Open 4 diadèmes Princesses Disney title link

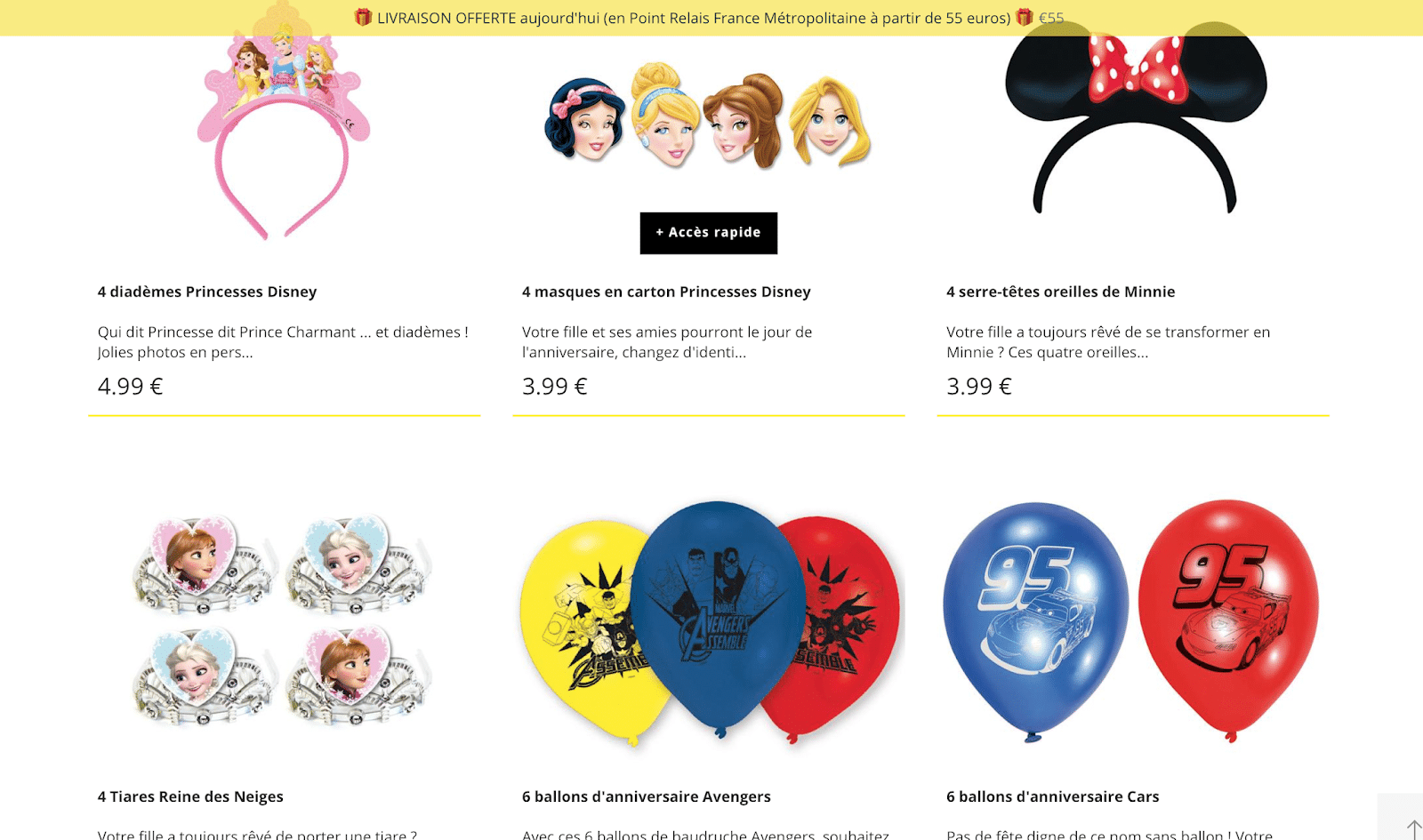point(207,292)
